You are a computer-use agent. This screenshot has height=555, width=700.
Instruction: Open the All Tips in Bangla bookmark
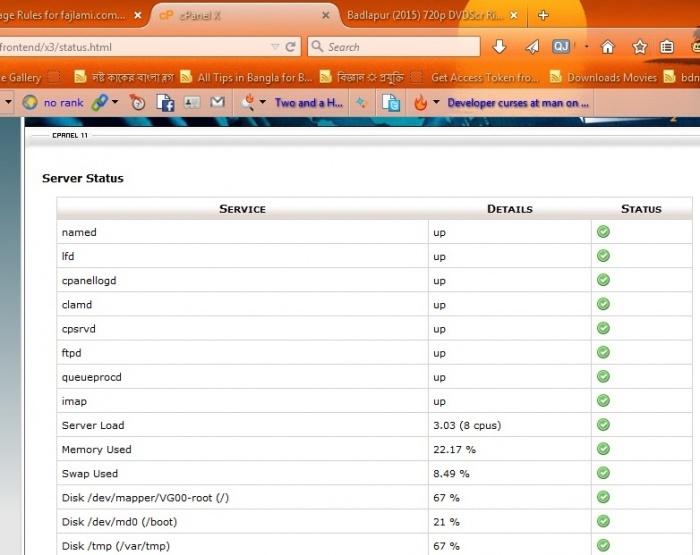pos(247,78)
